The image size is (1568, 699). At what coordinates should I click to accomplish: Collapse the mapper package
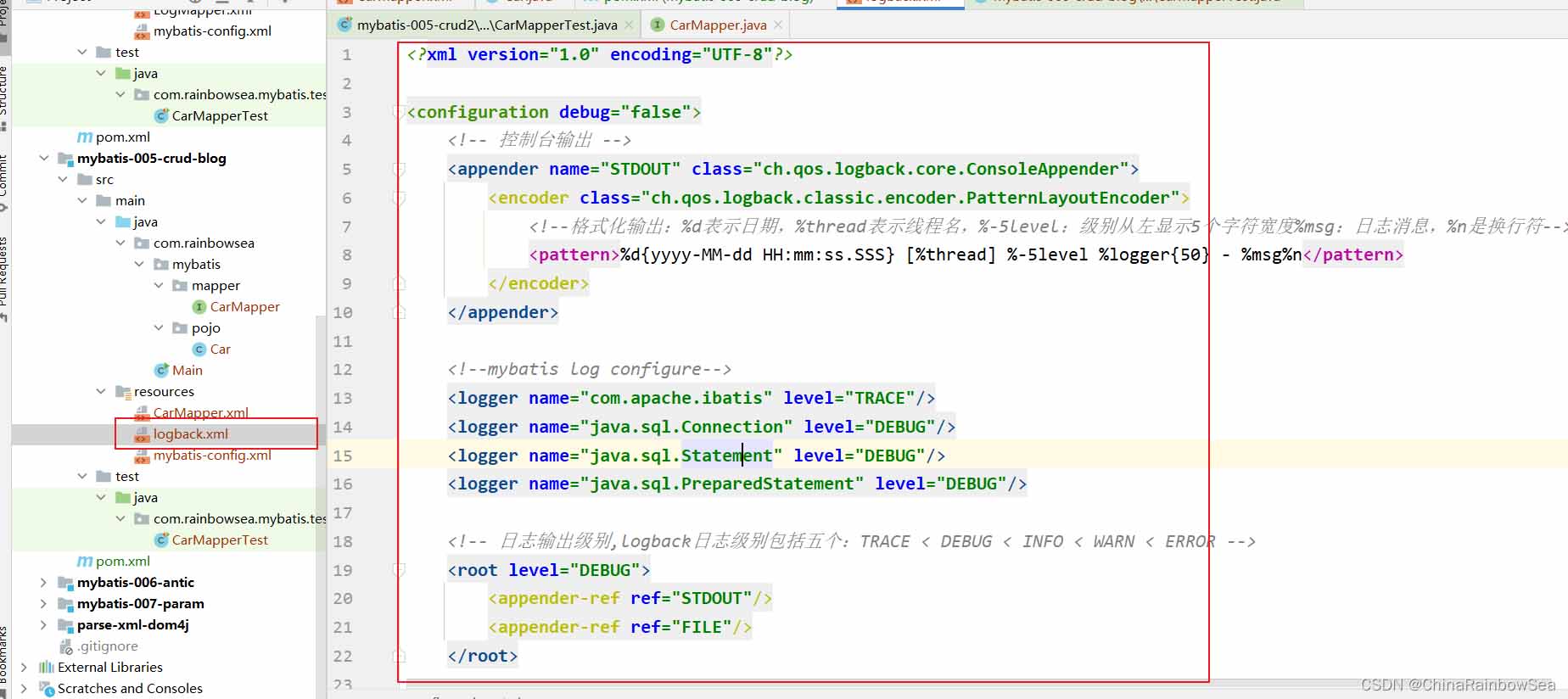click(x=159, y=286)
